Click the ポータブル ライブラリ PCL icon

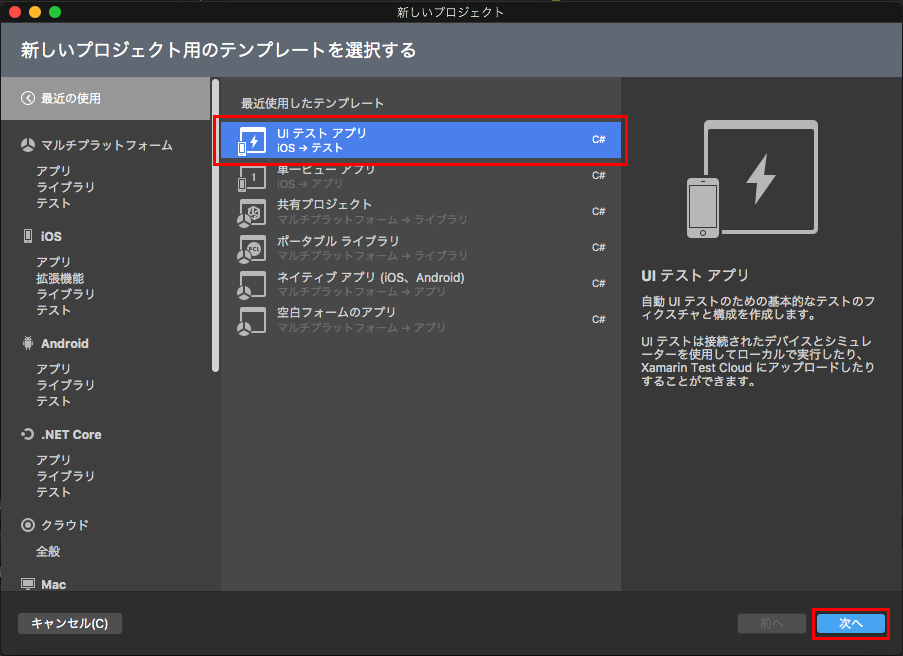pos(252,248)
